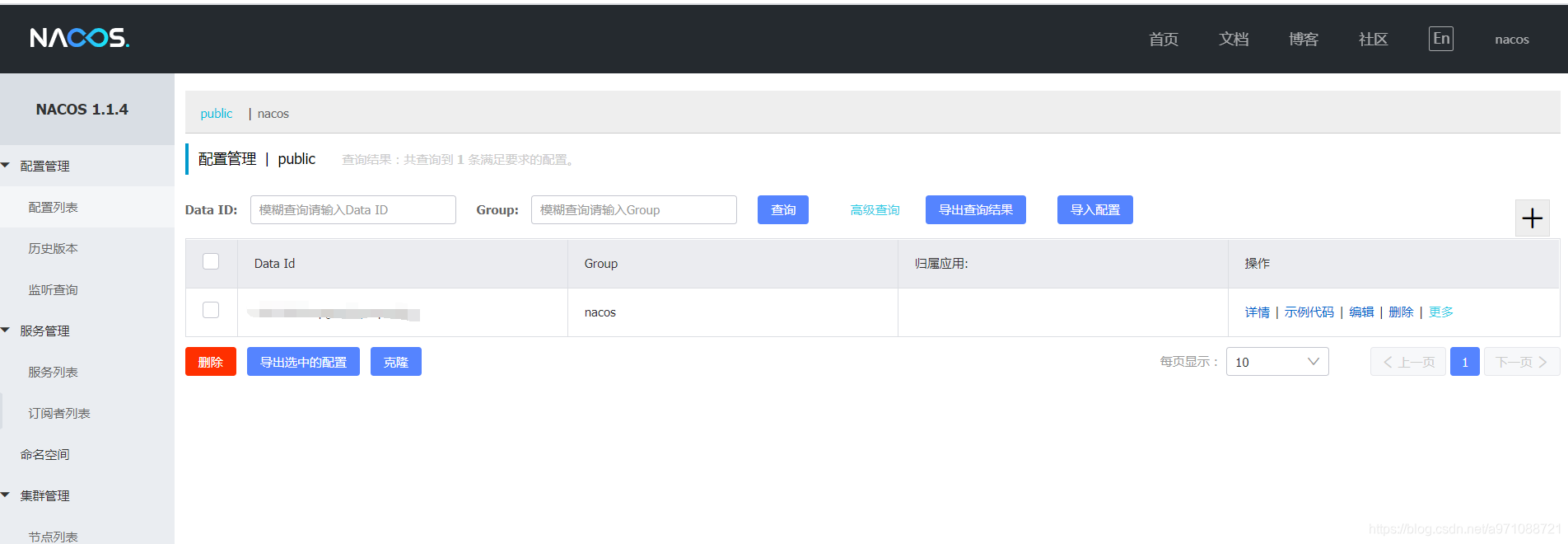Select 监听查询 in the sidebar
This screenshot has width=1568, height=544.
click(x=53, y=289)
